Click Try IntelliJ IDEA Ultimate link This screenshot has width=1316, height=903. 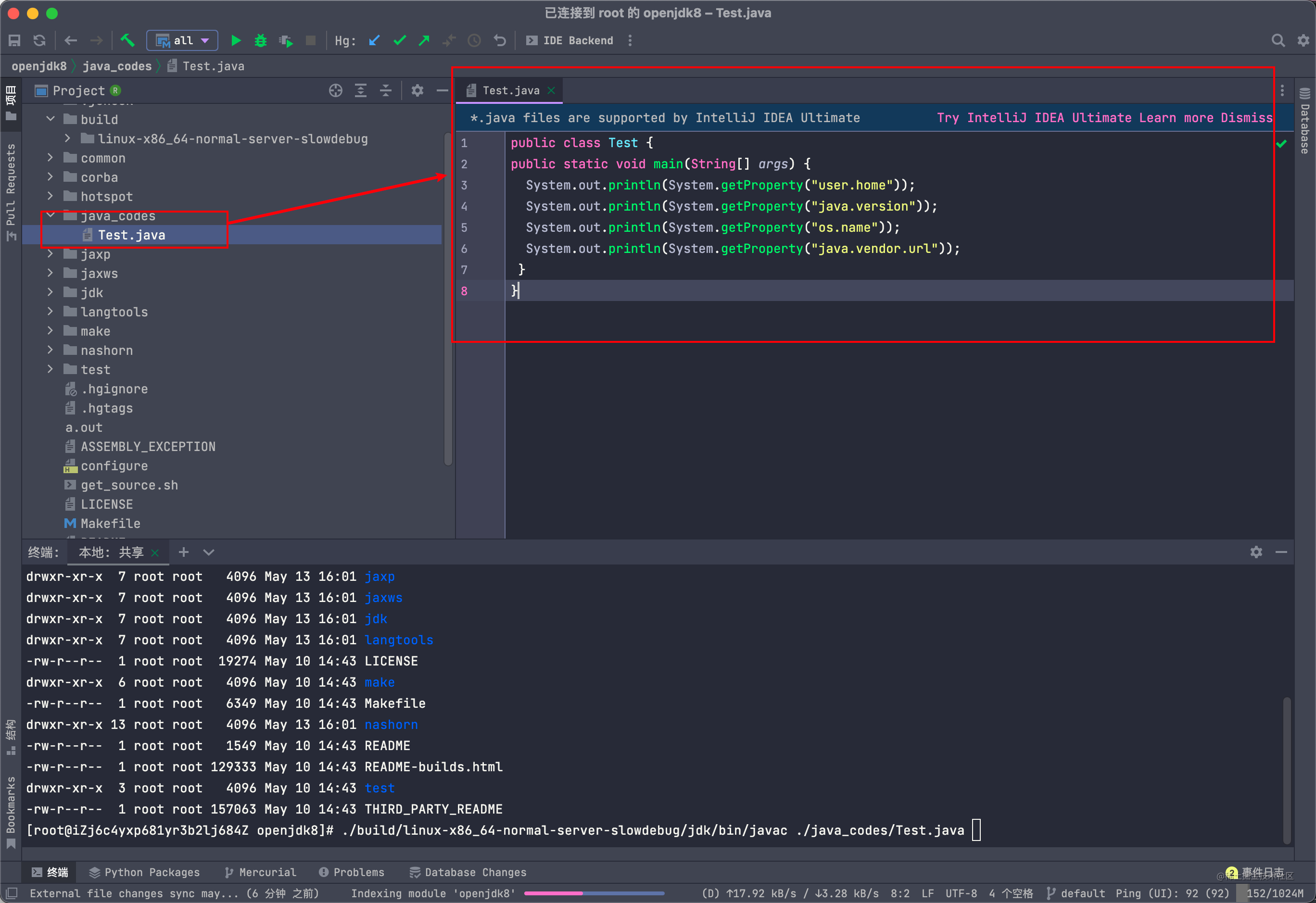[1034, 118]
